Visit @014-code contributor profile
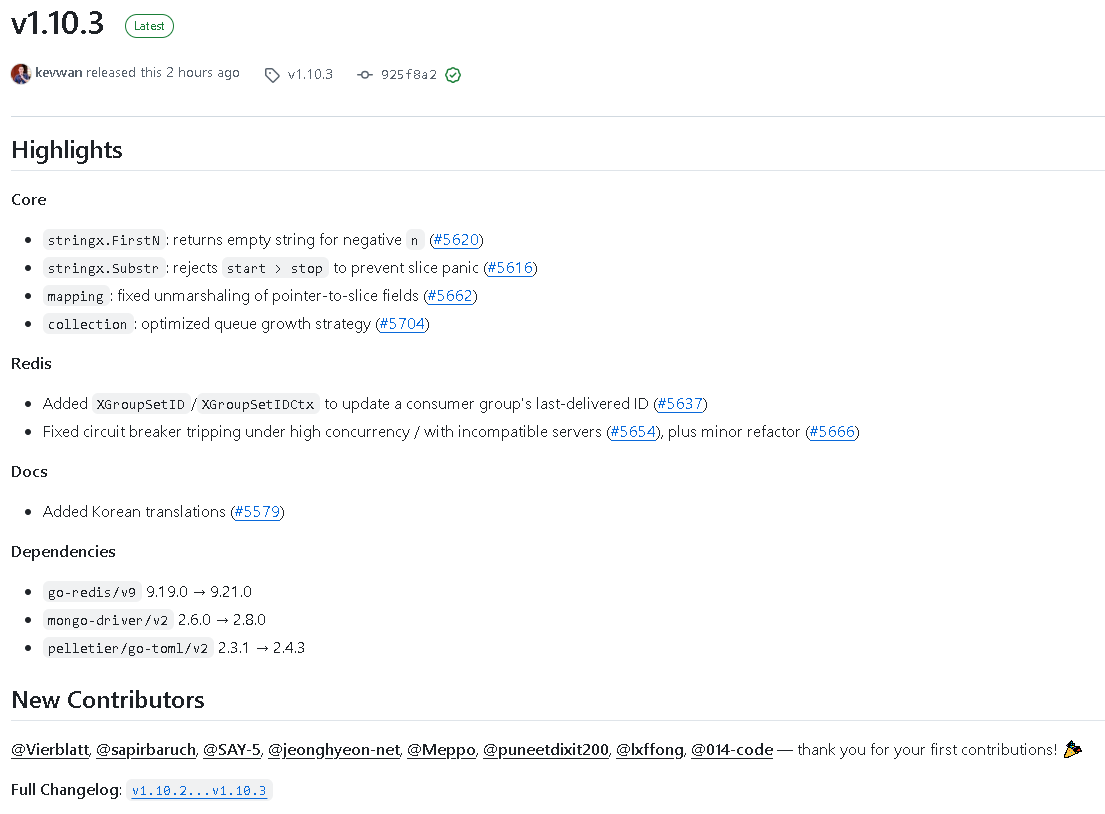The height and width of the screenshot is (814, 1105). 731,750
